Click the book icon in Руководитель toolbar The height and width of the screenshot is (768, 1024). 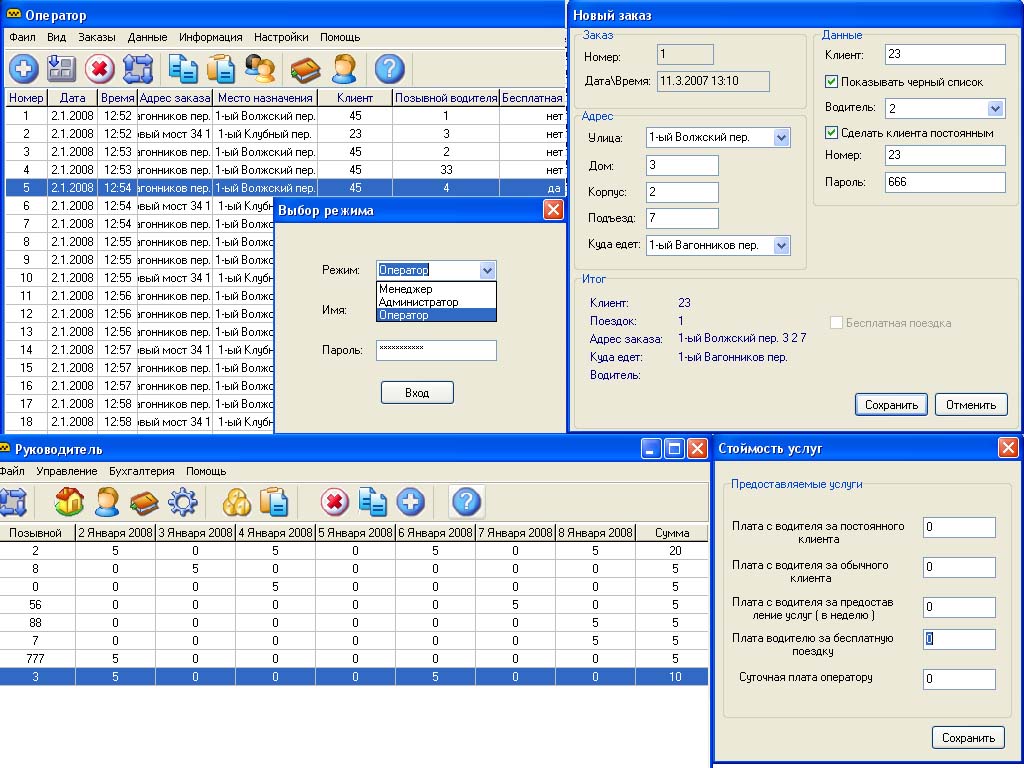click(x=145, y=501)
